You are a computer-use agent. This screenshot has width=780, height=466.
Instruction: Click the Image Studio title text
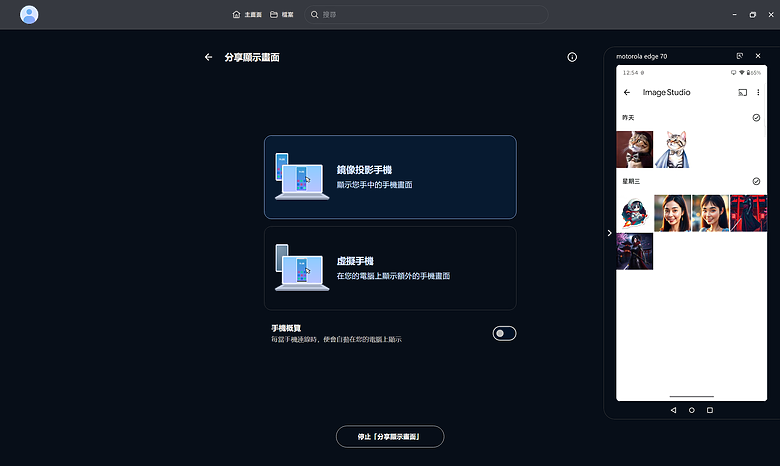point(667,93)
